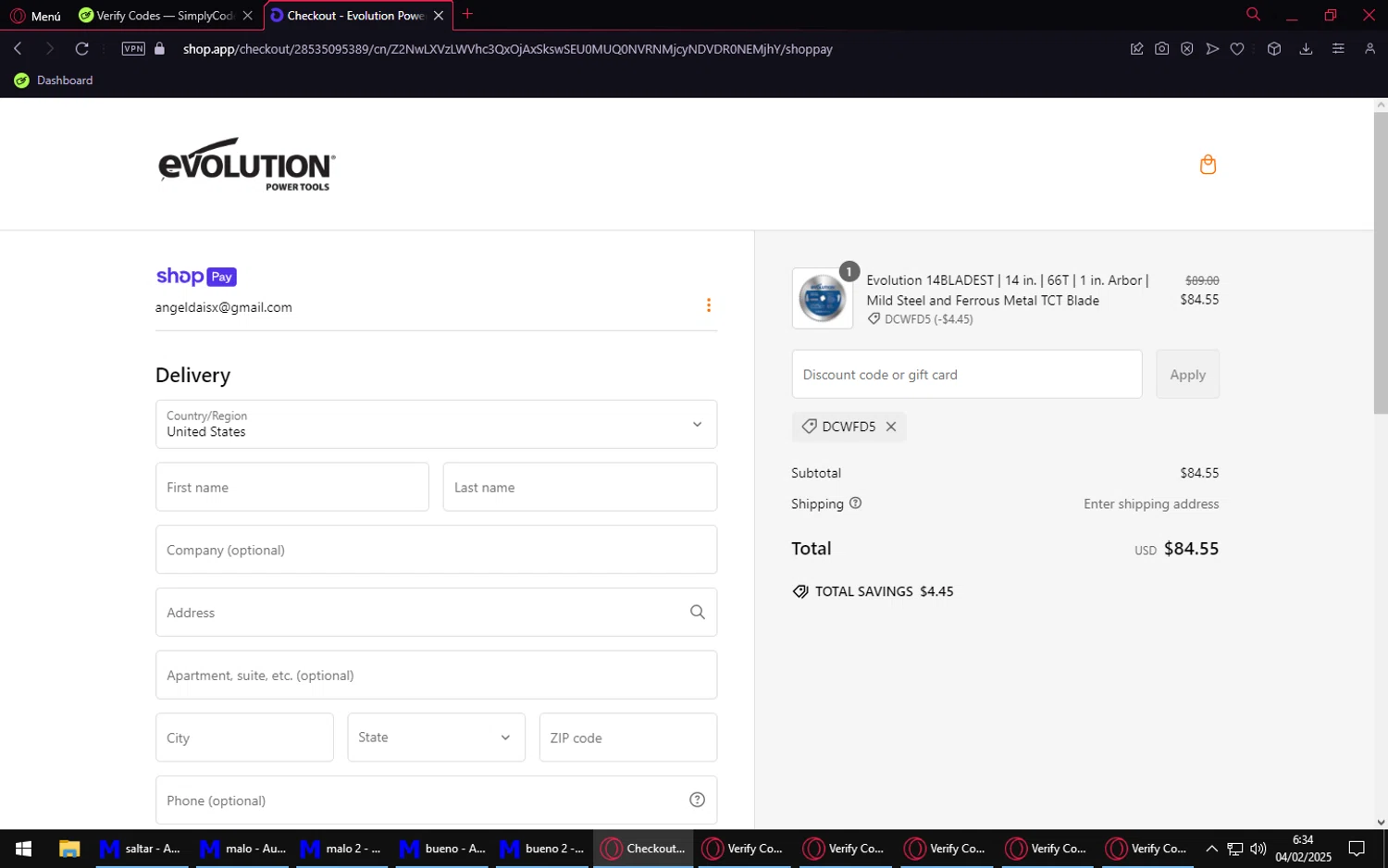
Task: Click the send/flow arrow icon
Action: click(x=1212, y=49)
